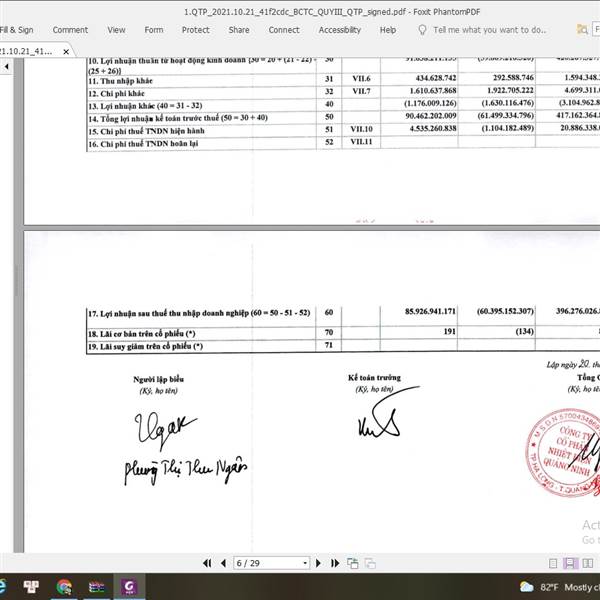Open the Connect ribbon tab
The image size is (600, 600).
pos(284,30)
